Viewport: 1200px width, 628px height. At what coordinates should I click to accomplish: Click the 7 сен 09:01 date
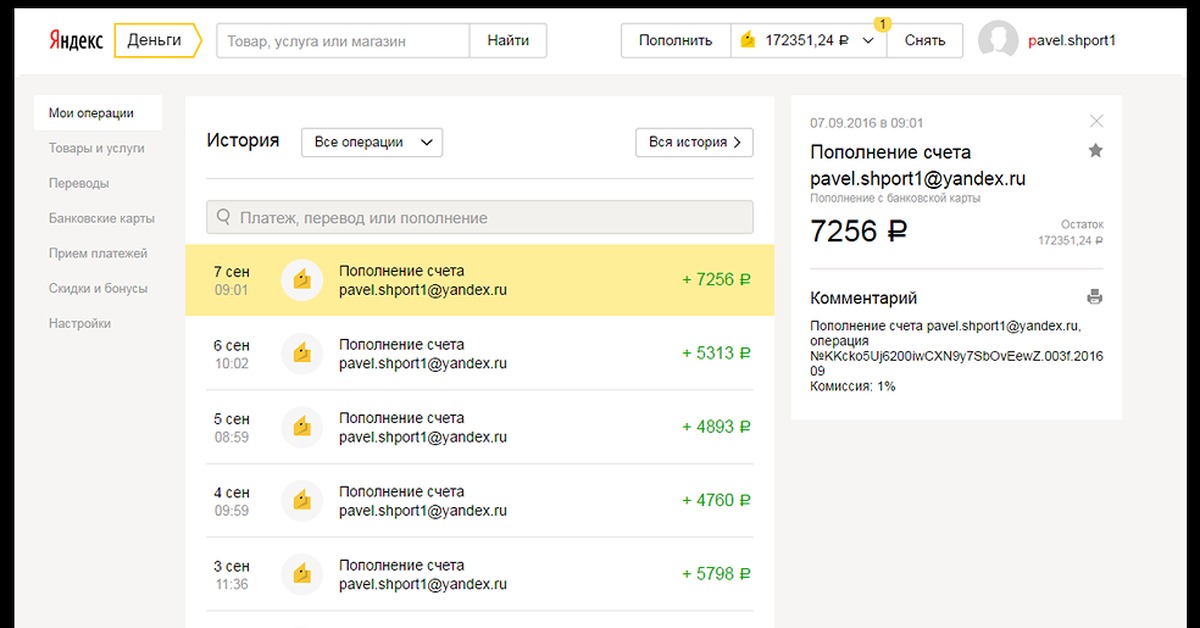231,280
